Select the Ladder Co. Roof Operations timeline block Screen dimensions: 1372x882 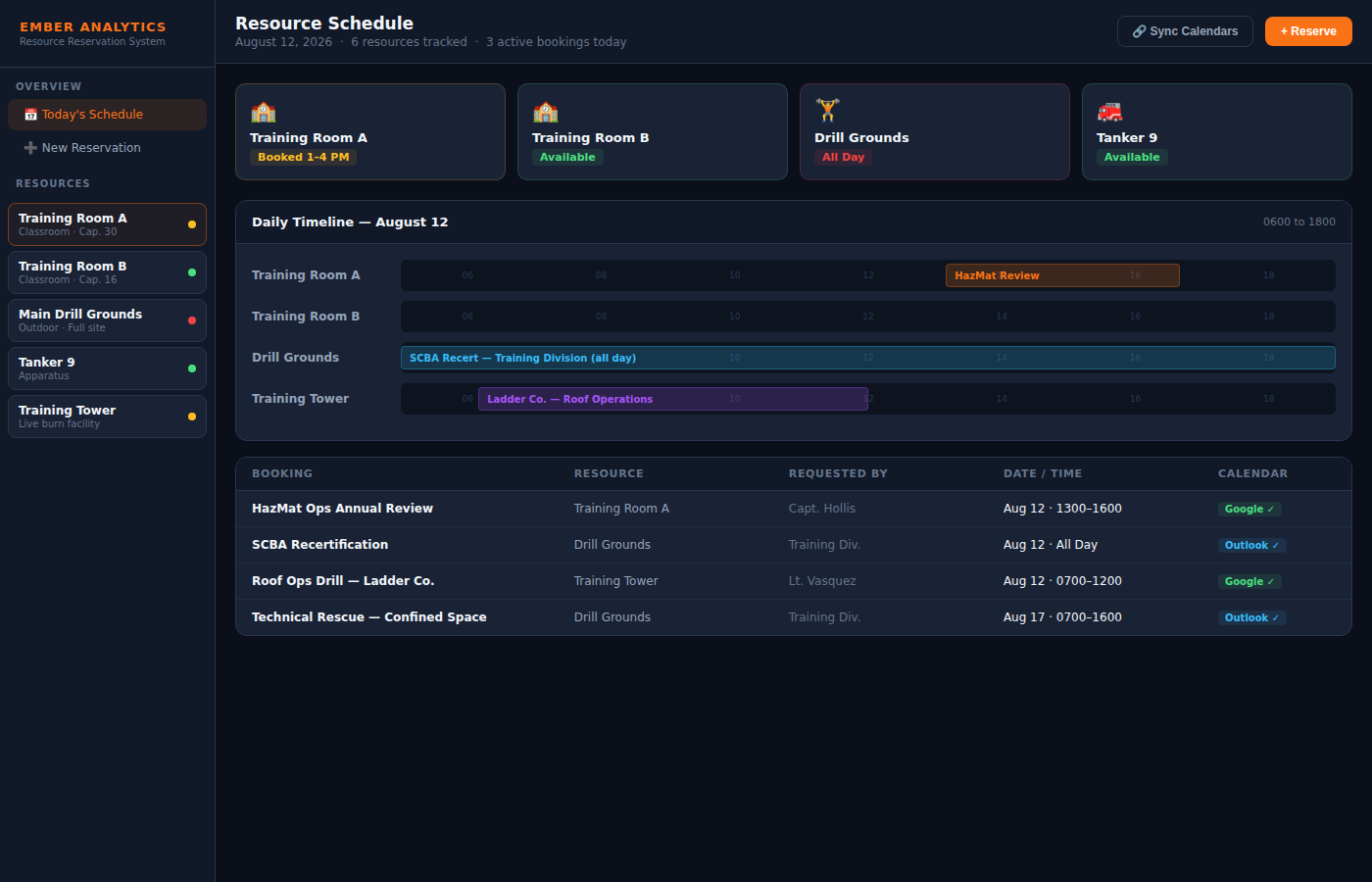pyautogui.click(x=673, y=399)
